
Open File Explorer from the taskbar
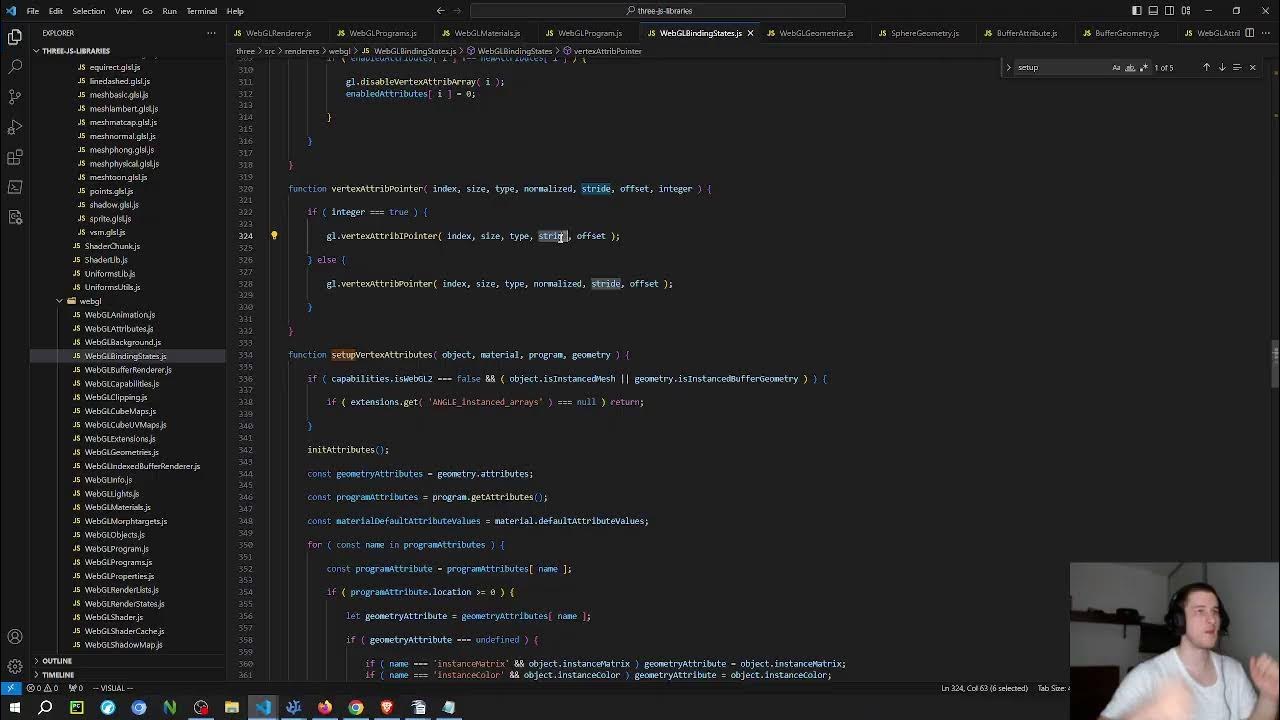(232, 708)
